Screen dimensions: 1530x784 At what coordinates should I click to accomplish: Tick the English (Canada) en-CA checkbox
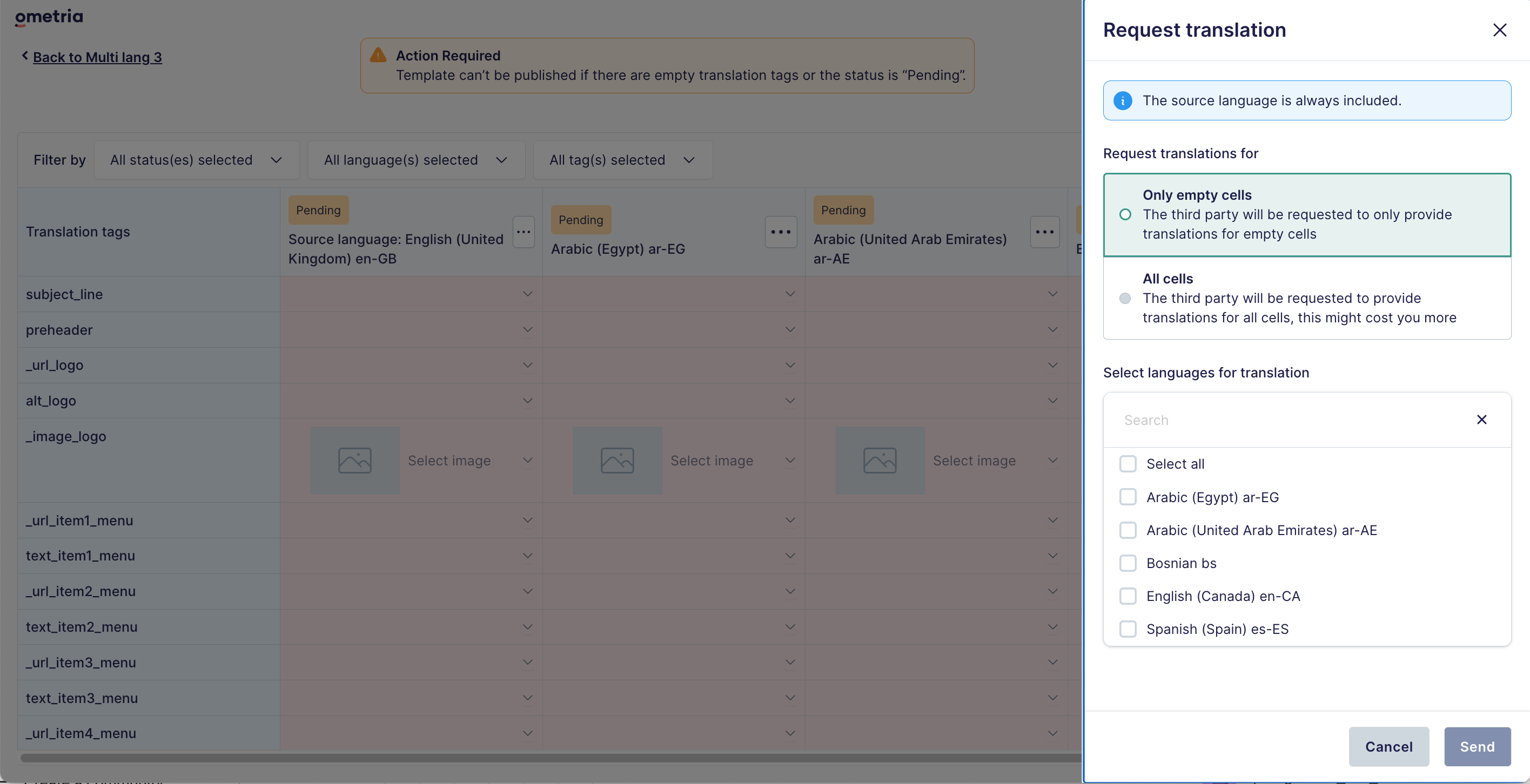(1128, 596)
